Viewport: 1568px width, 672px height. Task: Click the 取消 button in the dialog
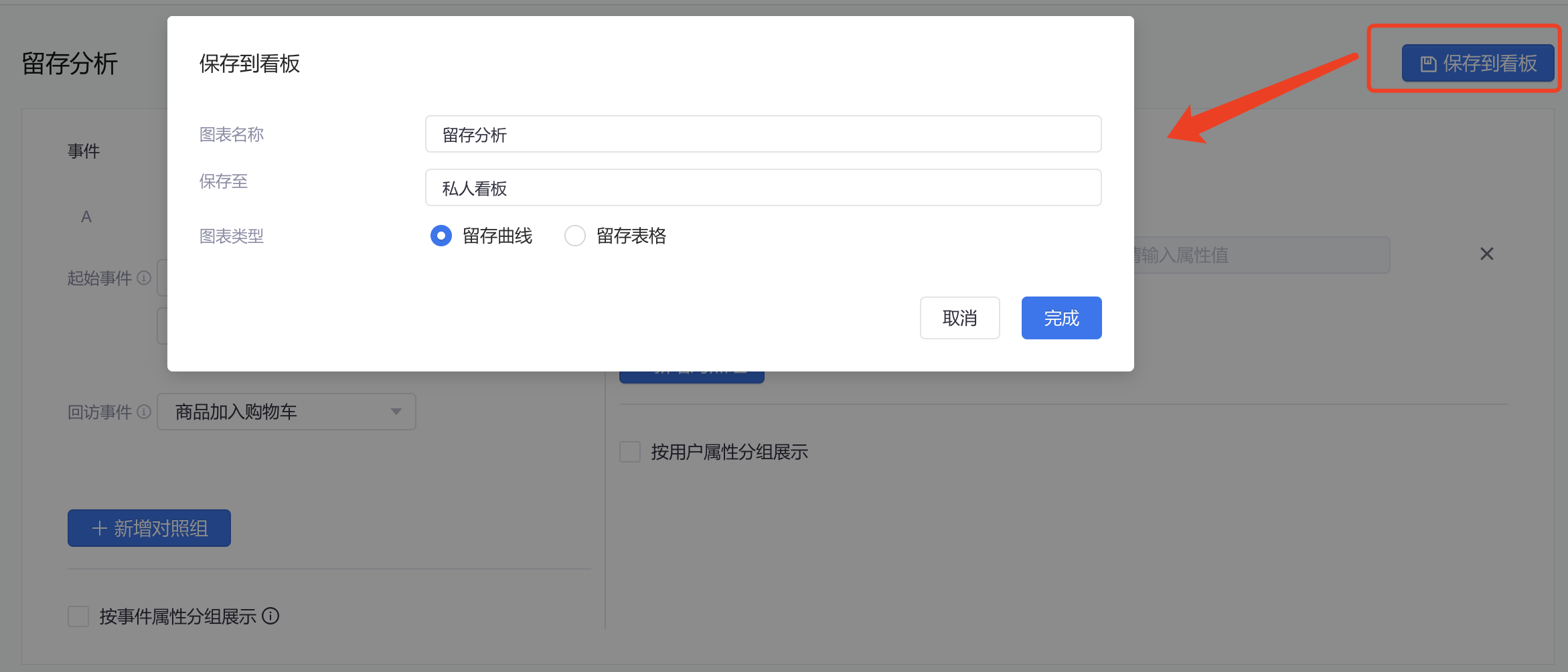959,318
